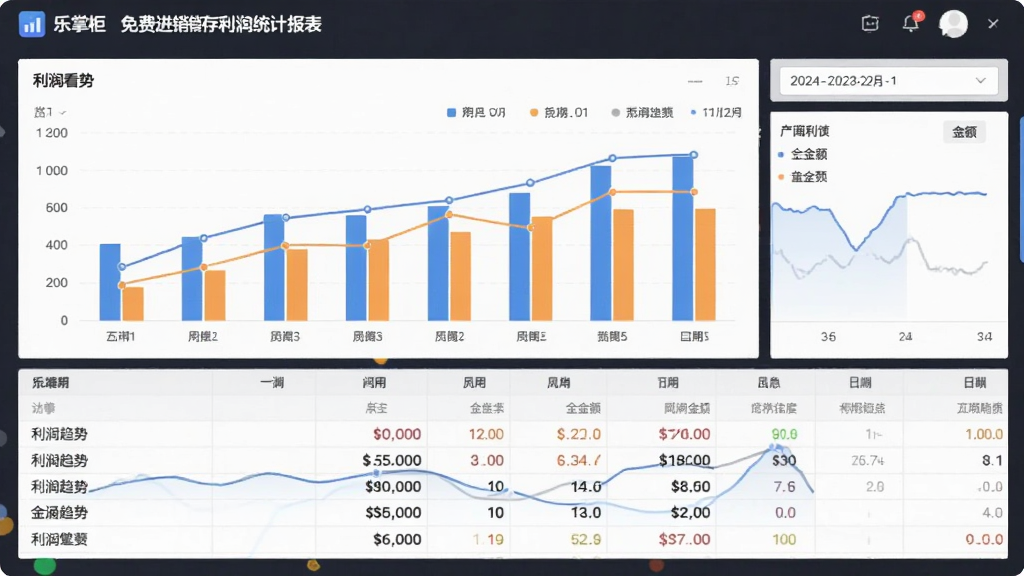Viewport: 1024px width, 576px height.
Task: Click the red $37.00 cell
Action: point(684,539)
